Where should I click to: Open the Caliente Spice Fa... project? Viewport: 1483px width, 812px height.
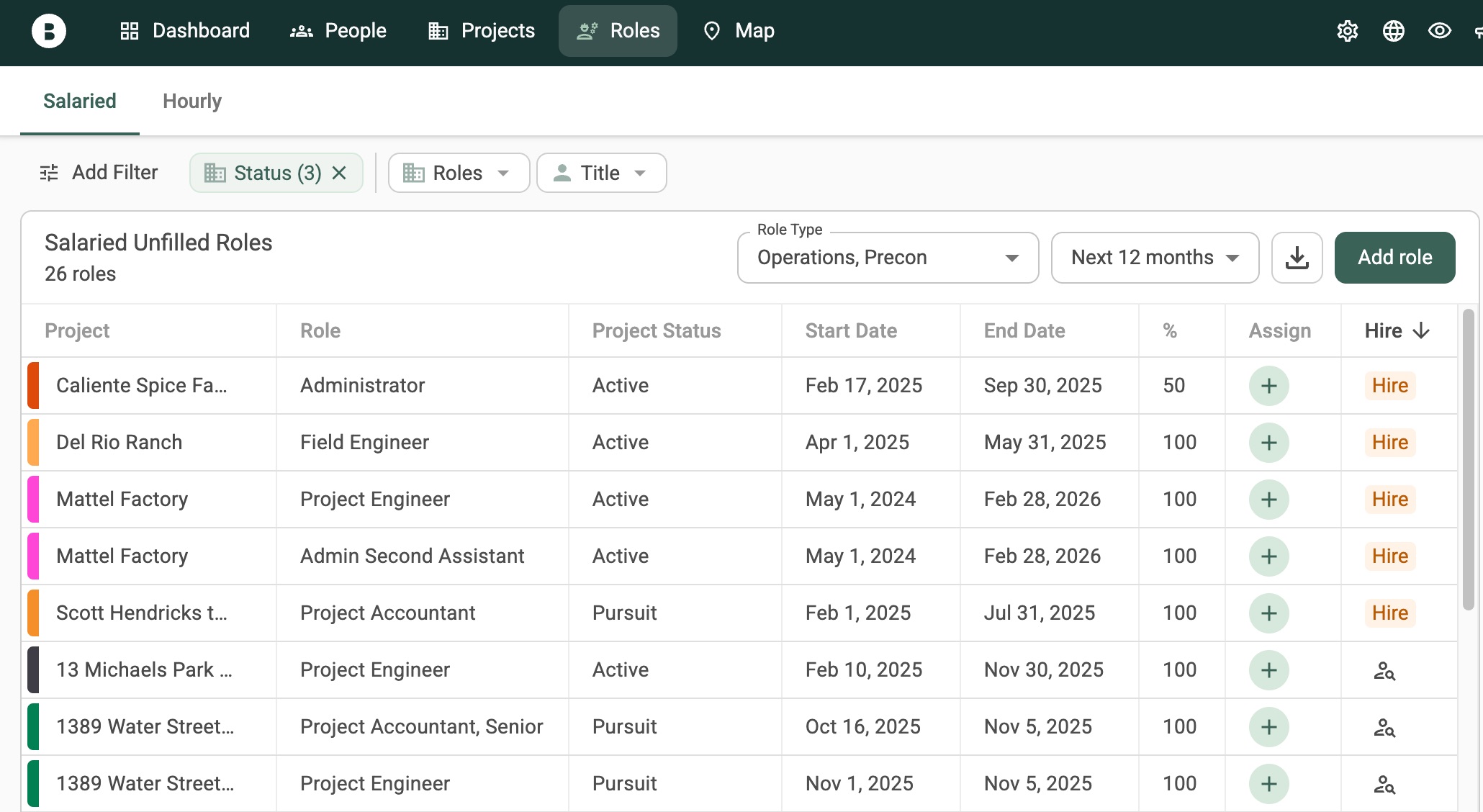coord(142,386)
